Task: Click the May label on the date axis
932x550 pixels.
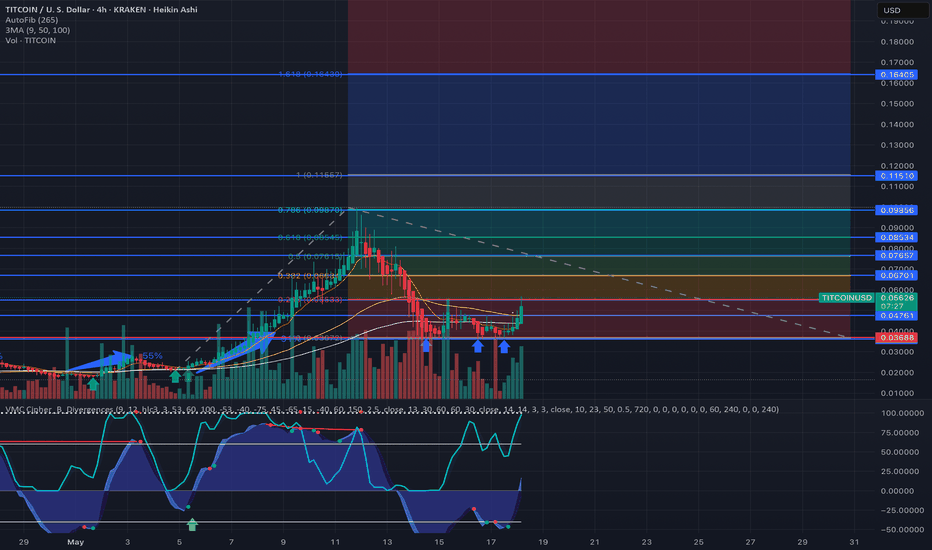Action: [x=75, y=542]
